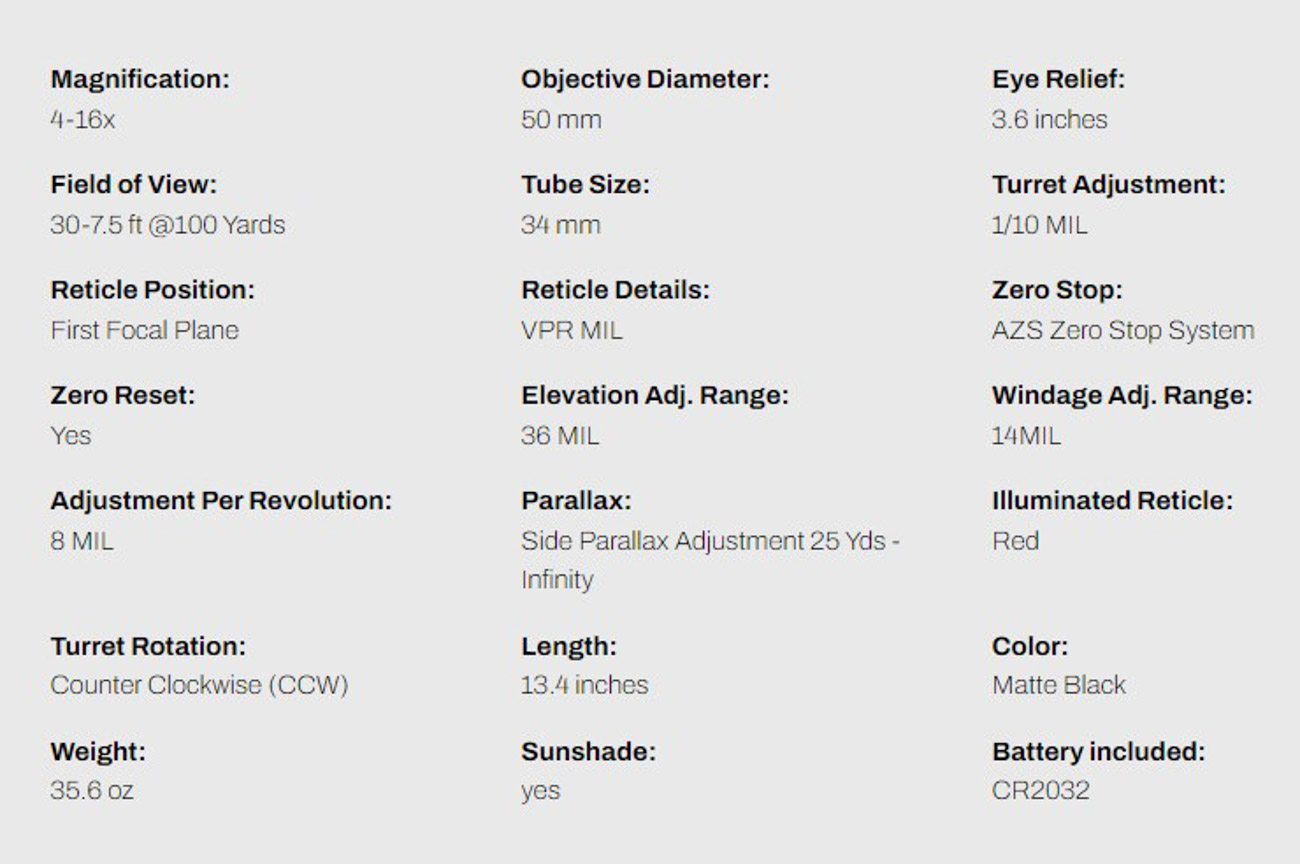Select the 14MIL windage range value
Screen dimensions: 1300x864
pos(1026,436)
